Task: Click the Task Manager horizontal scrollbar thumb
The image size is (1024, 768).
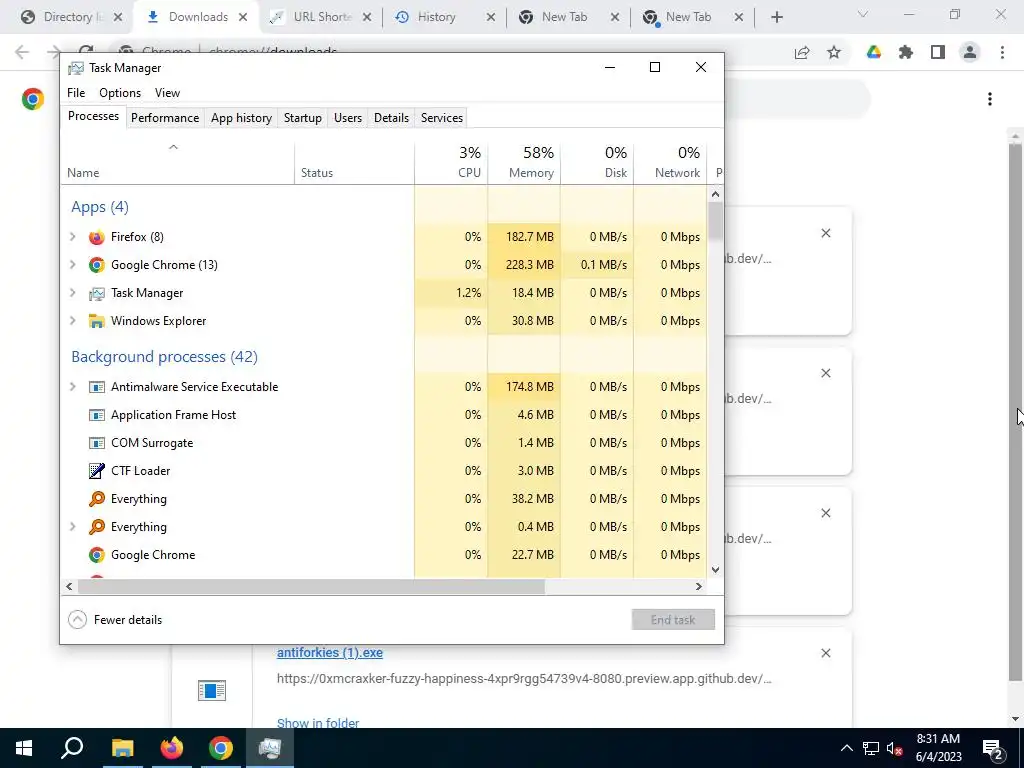Action: click(311, 586)
